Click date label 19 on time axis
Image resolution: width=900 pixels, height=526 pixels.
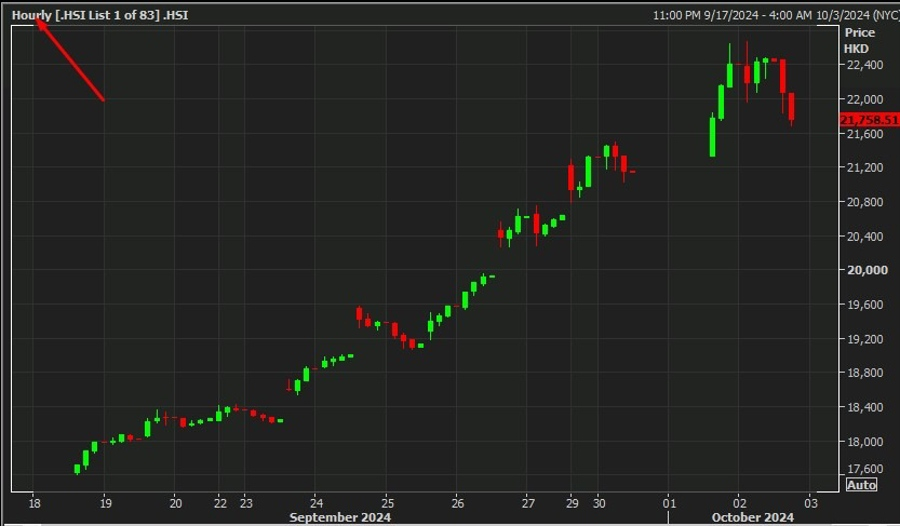tap(105, 504)
